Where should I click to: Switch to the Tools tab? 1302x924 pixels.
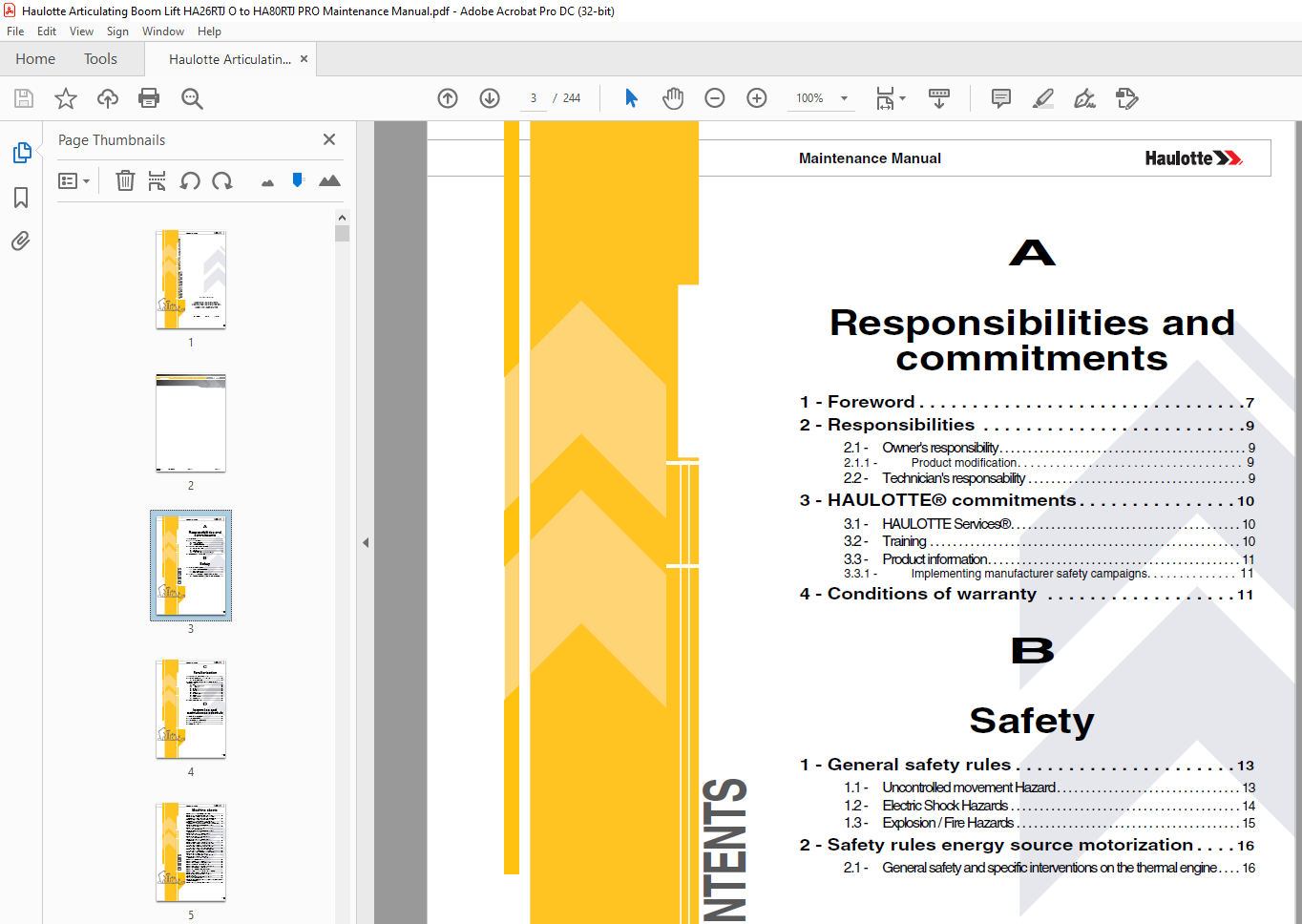[100, 59]
